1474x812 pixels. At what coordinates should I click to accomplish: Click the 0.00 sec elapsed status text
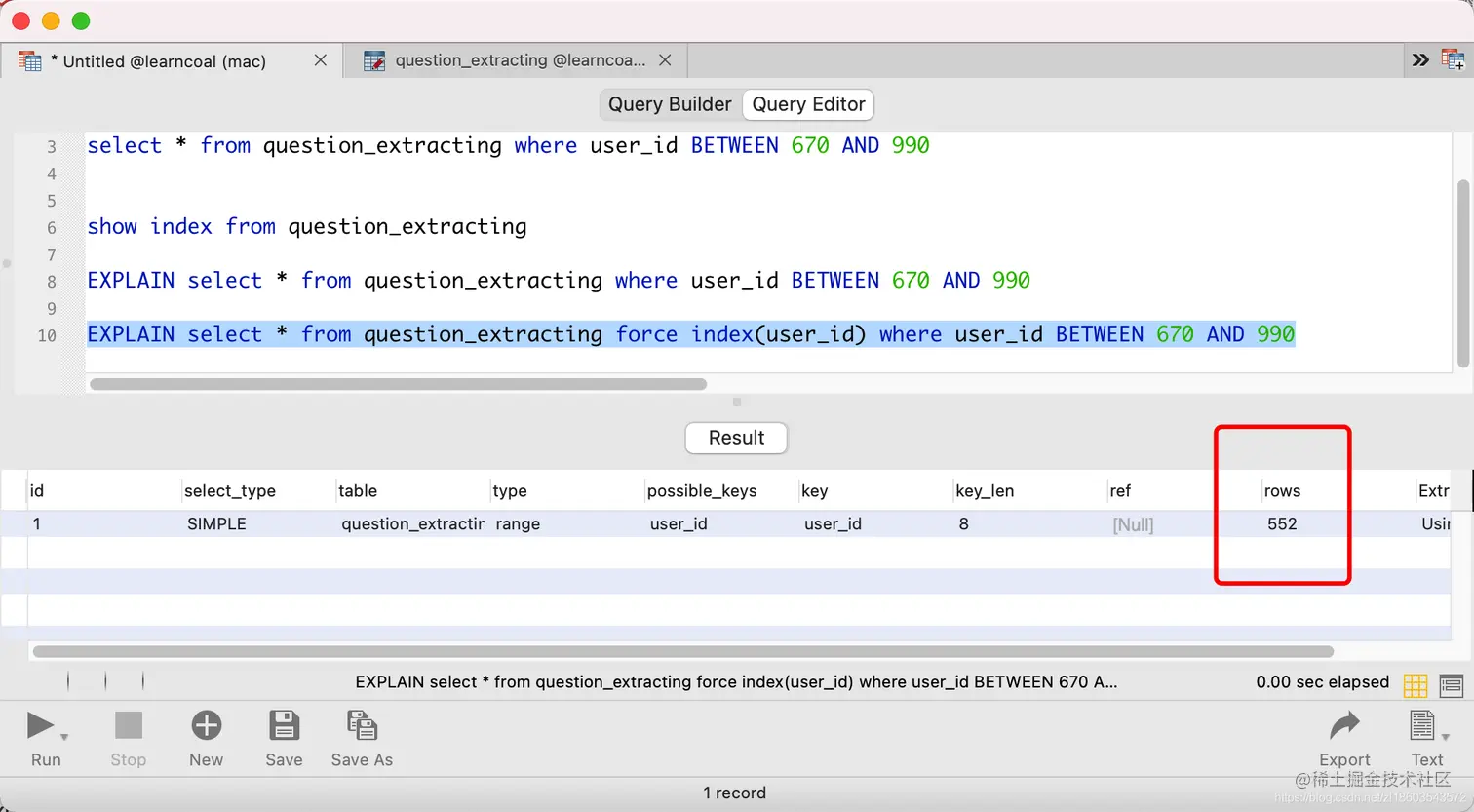[x=1322, y=682]
